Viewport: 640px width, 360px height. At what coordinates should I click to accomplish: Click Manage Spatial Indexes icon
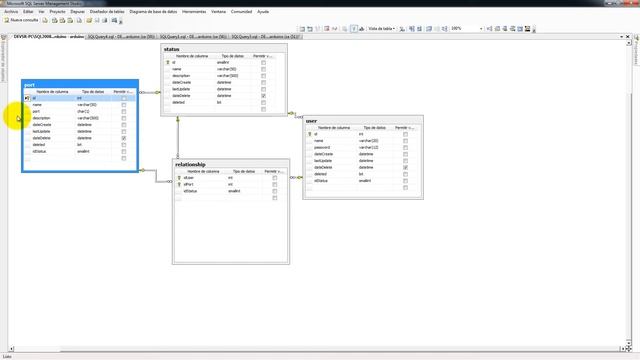527,29
